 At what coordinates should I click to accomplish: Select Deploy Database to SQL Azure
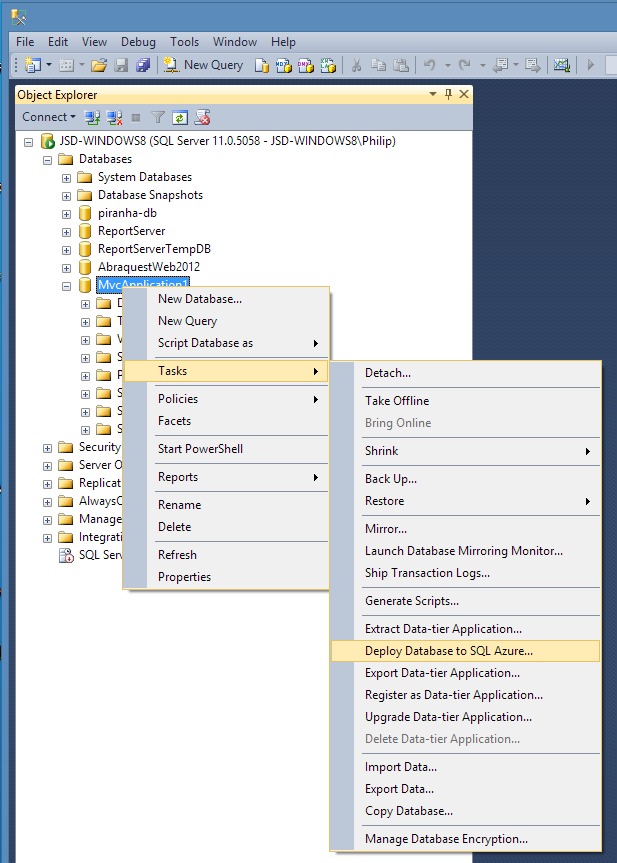[x=449, y=651]
